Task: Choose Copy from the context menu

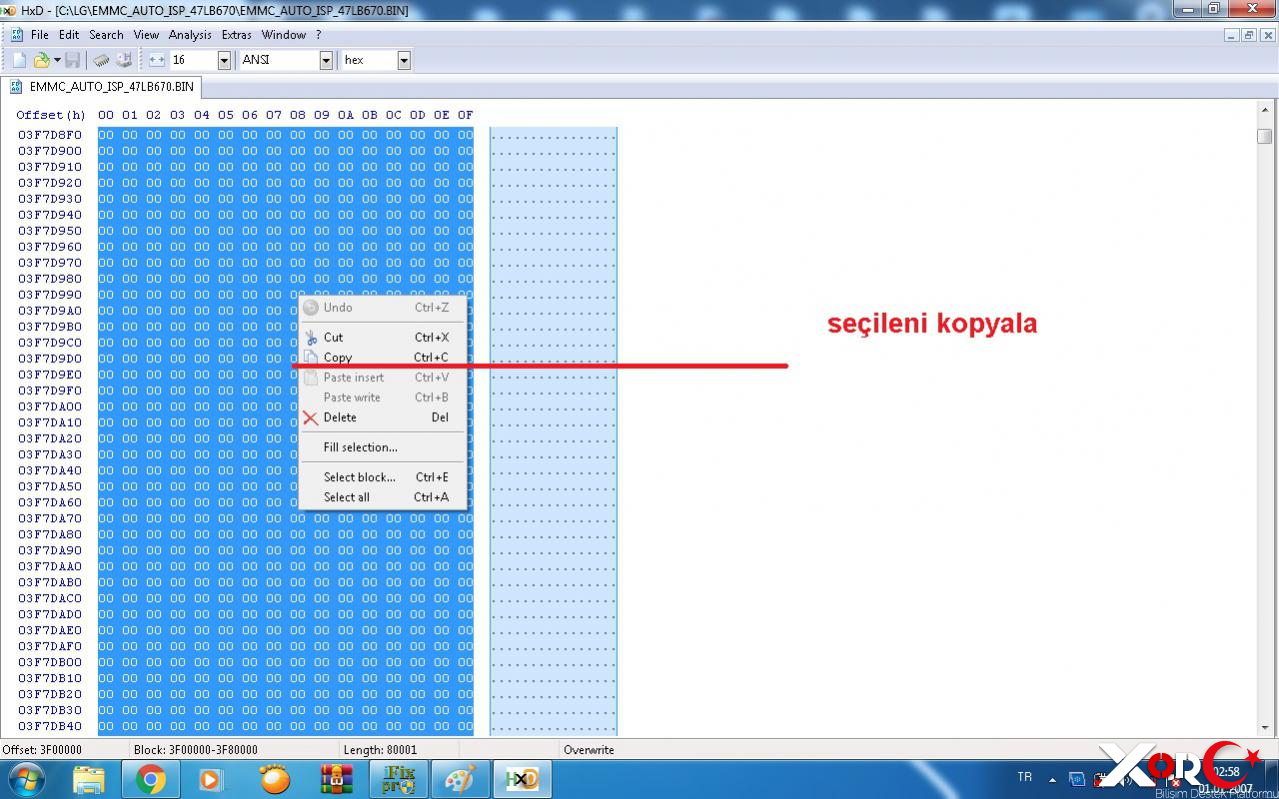Action: click(338, 357)
